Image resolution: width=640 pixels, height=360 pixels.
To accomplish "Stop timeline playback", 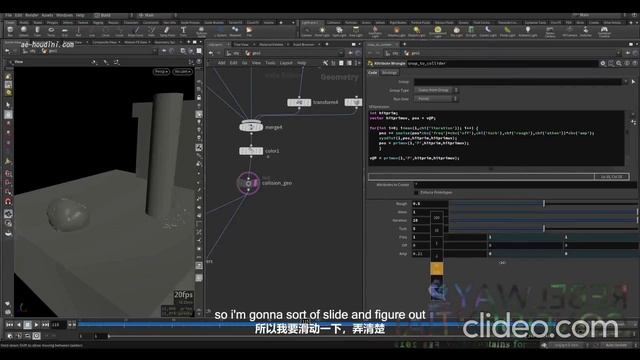I will [27, 324].
